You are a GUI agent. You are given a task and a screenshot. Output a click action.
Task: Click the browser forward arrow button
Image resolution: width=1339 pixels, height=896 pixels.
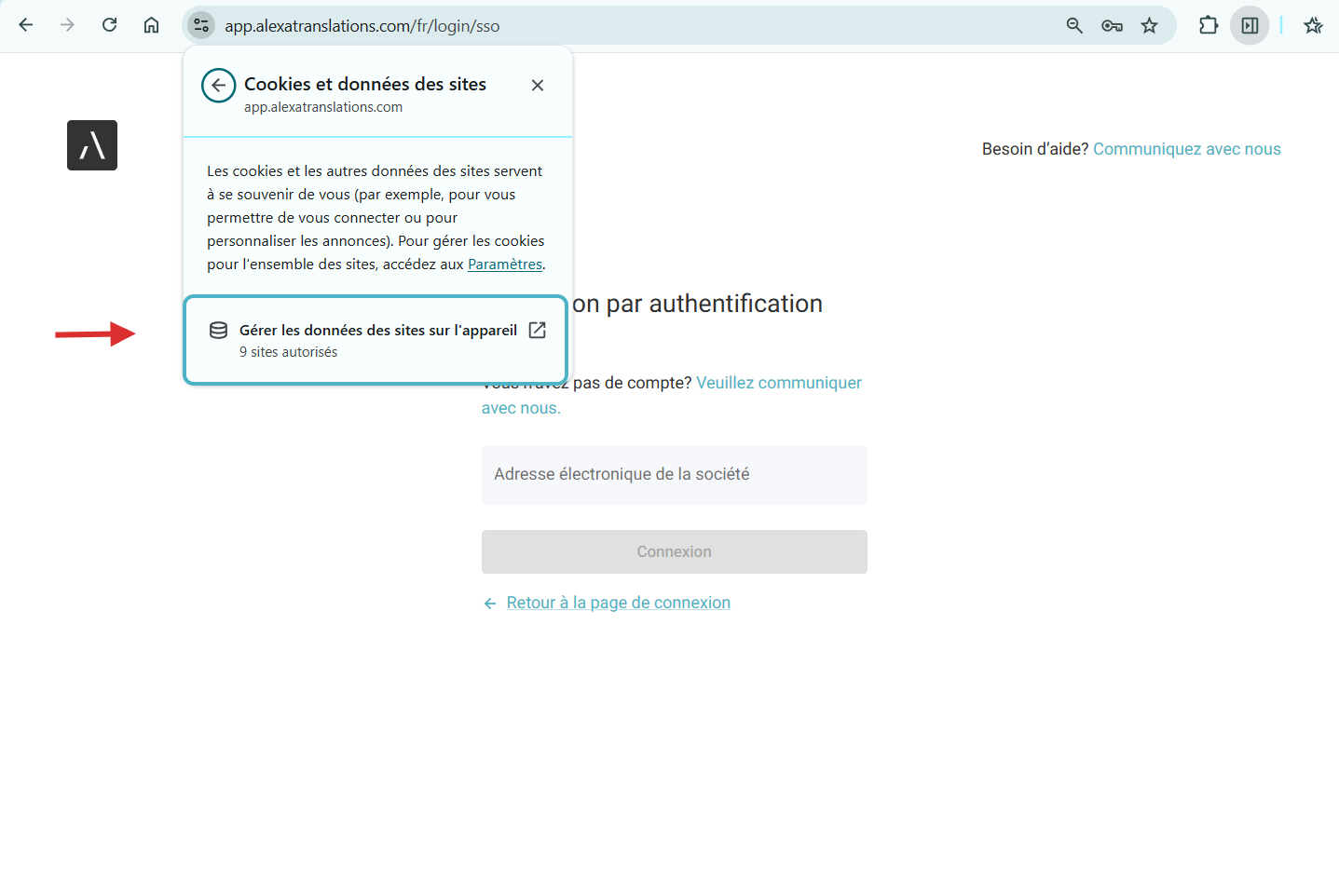[67, 25]
